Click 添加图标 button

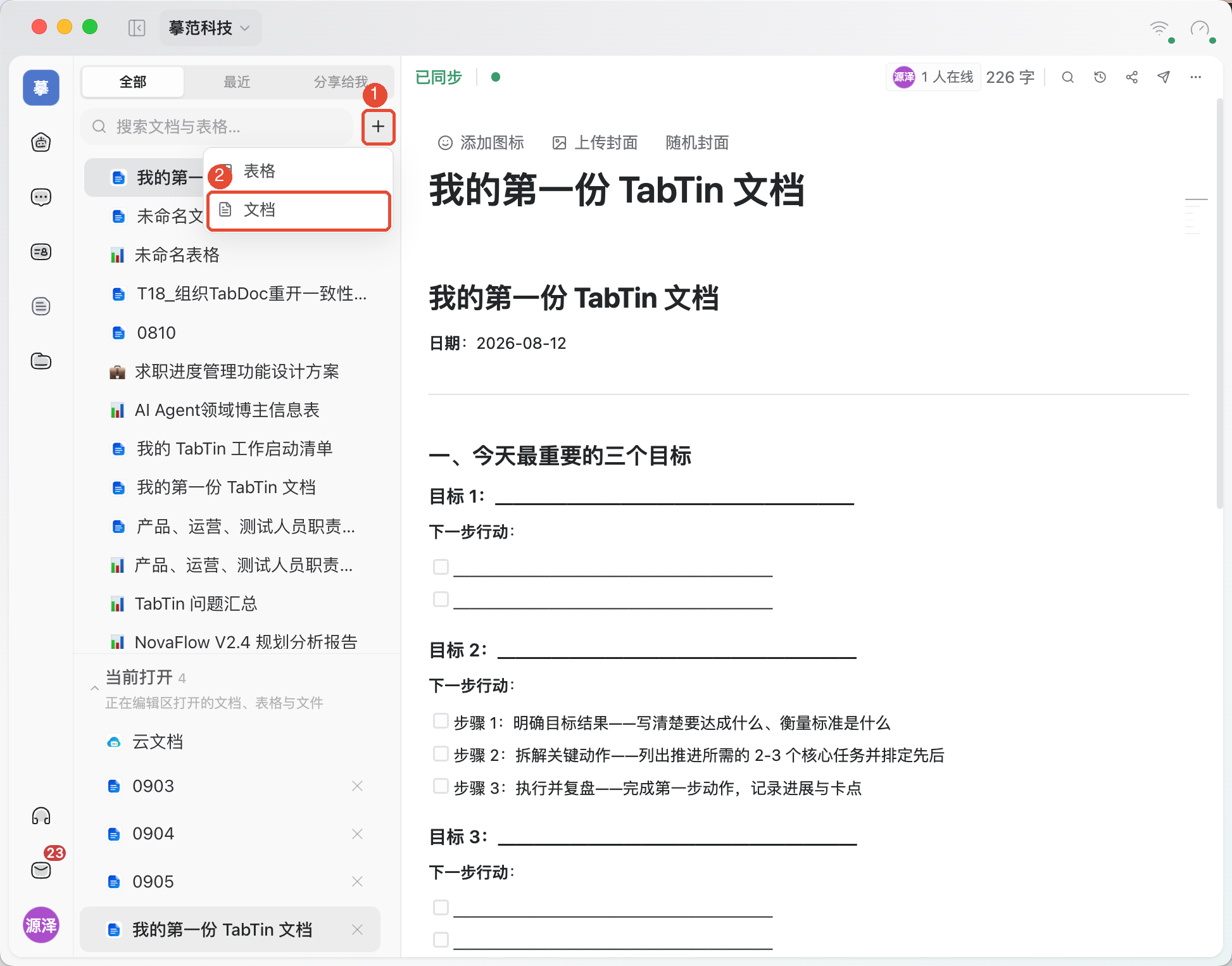481,143
